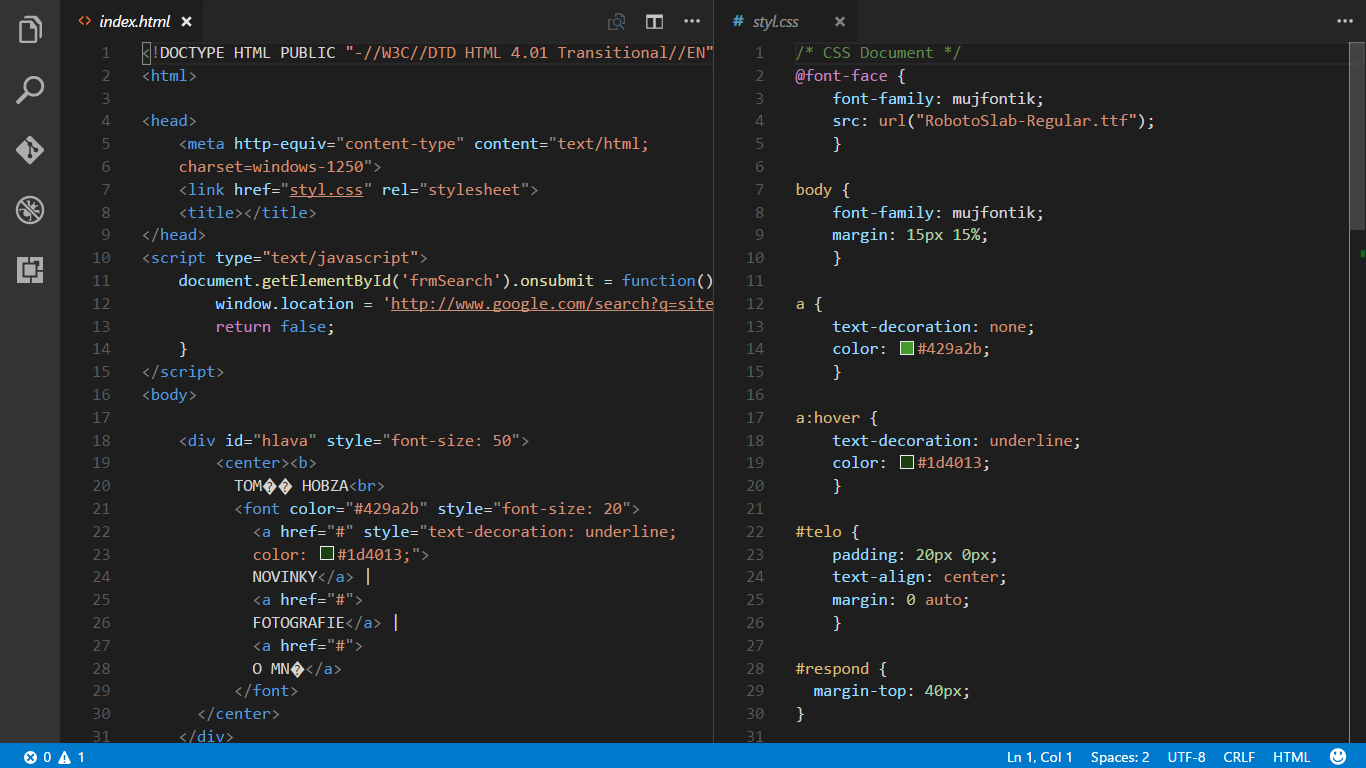Click the Open Preview icon for index.html
1366x768 pixels.
[617, 21]
